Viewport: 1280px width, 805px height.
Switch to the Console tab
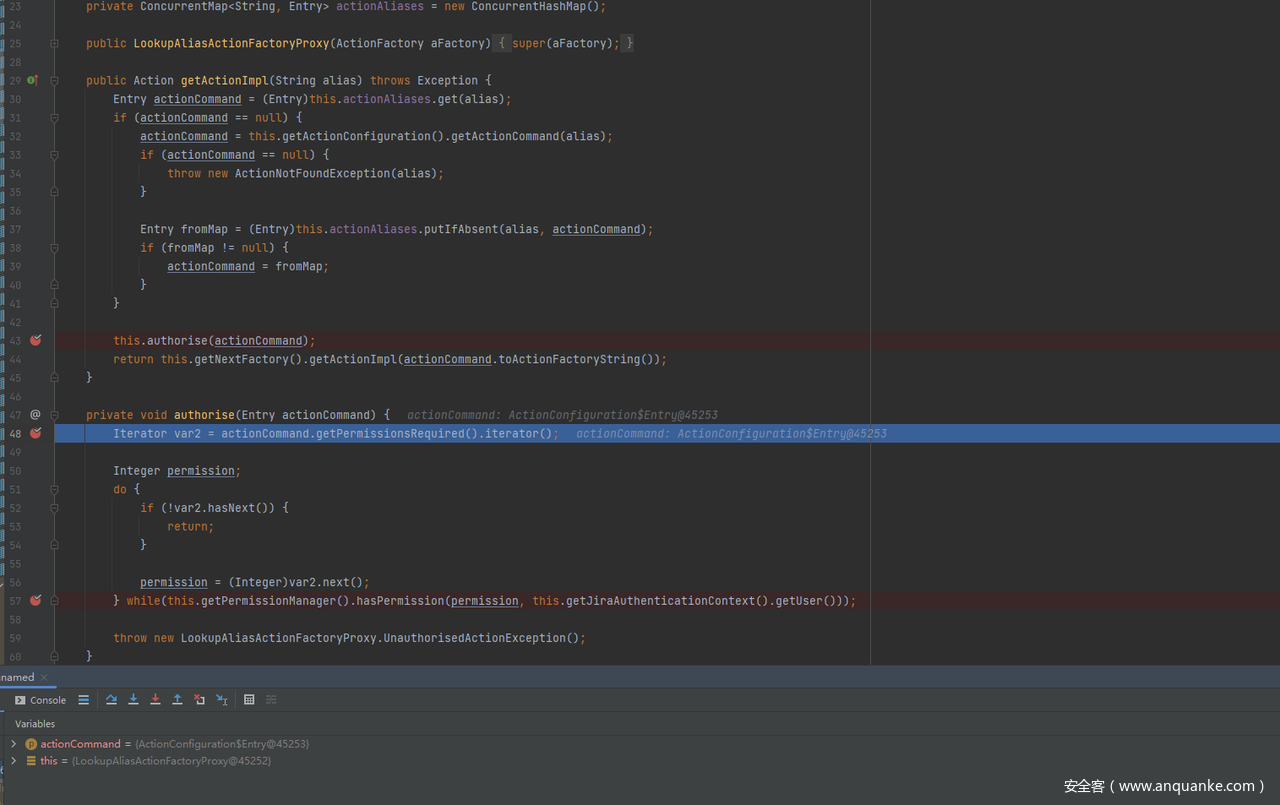tap(40, 700)
